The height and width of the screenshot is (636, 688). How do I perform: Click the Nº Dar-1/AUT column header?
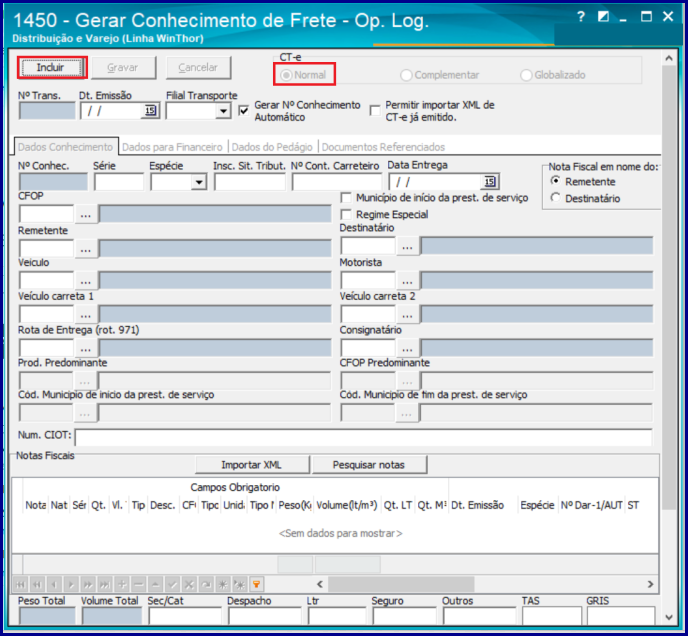coord(591,505)
